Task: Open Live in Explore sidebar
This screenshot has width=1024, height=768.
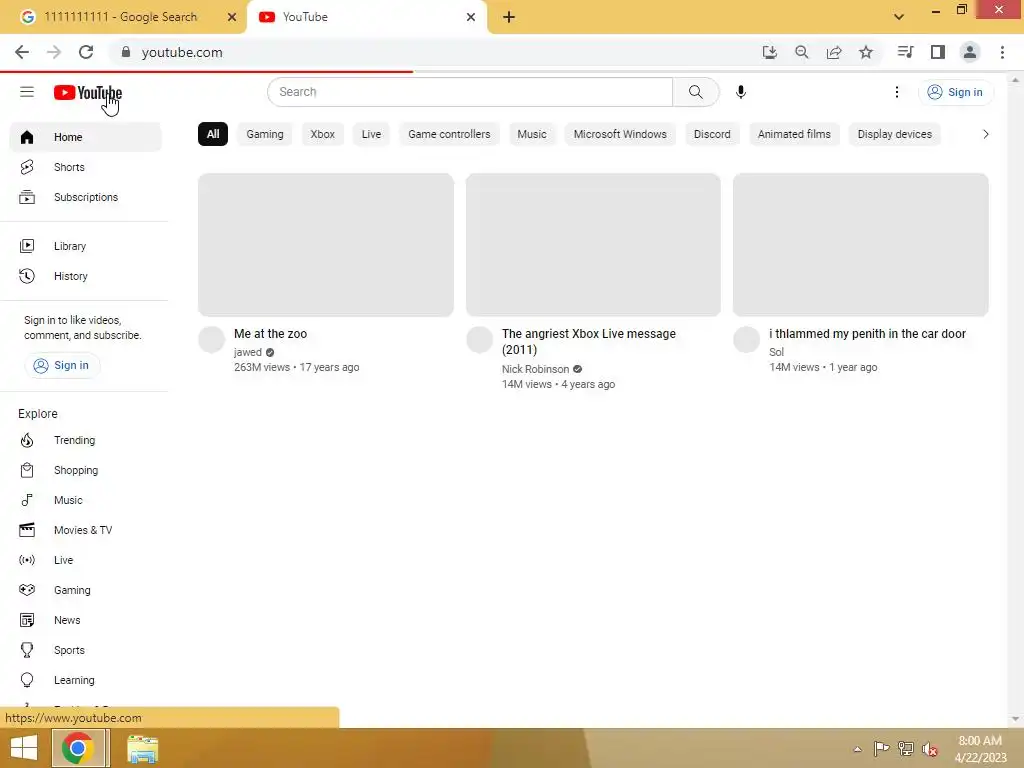Action: point(86,560)
